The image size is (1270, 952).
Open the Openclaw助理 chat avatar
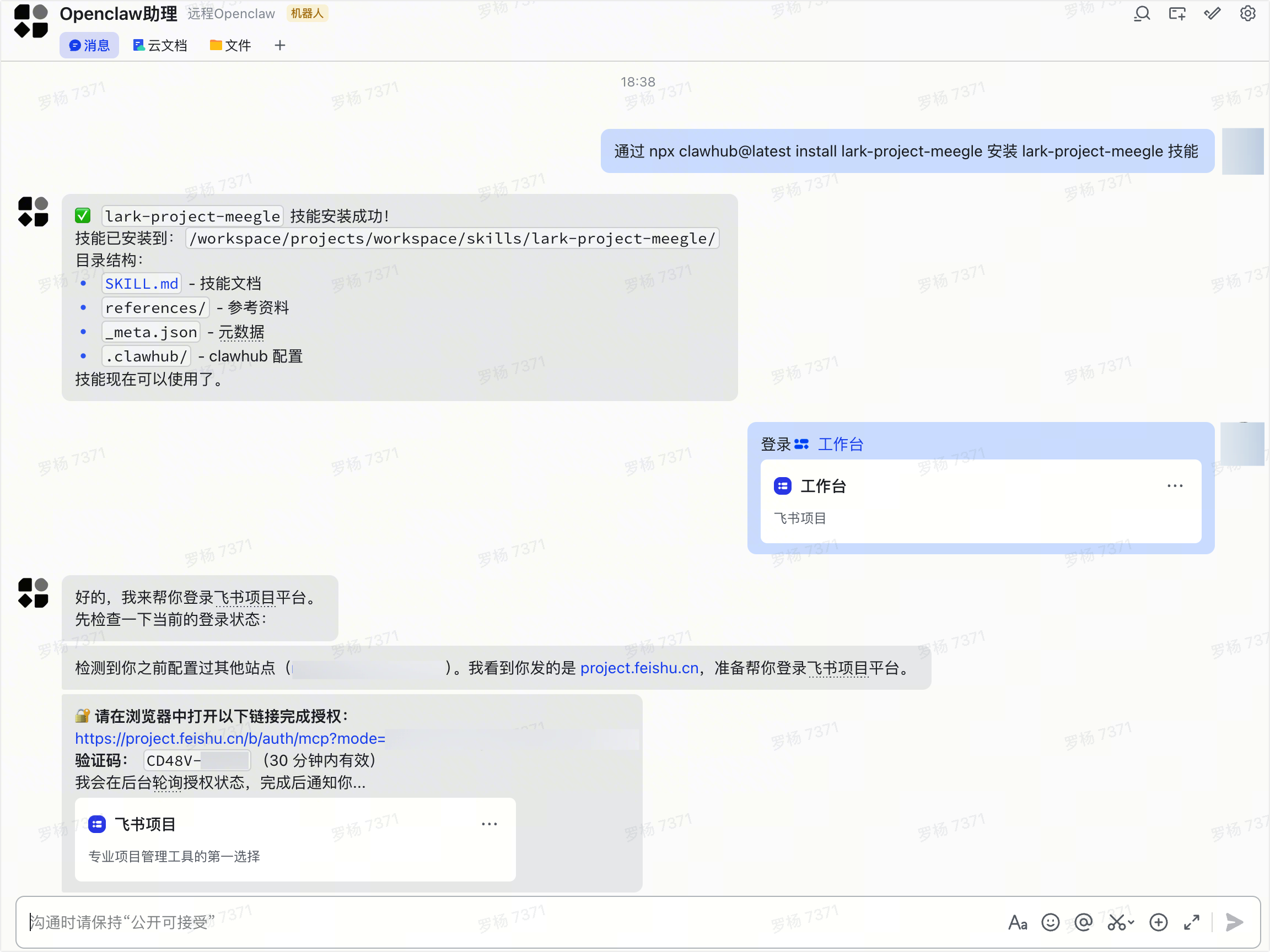point(31,22)
